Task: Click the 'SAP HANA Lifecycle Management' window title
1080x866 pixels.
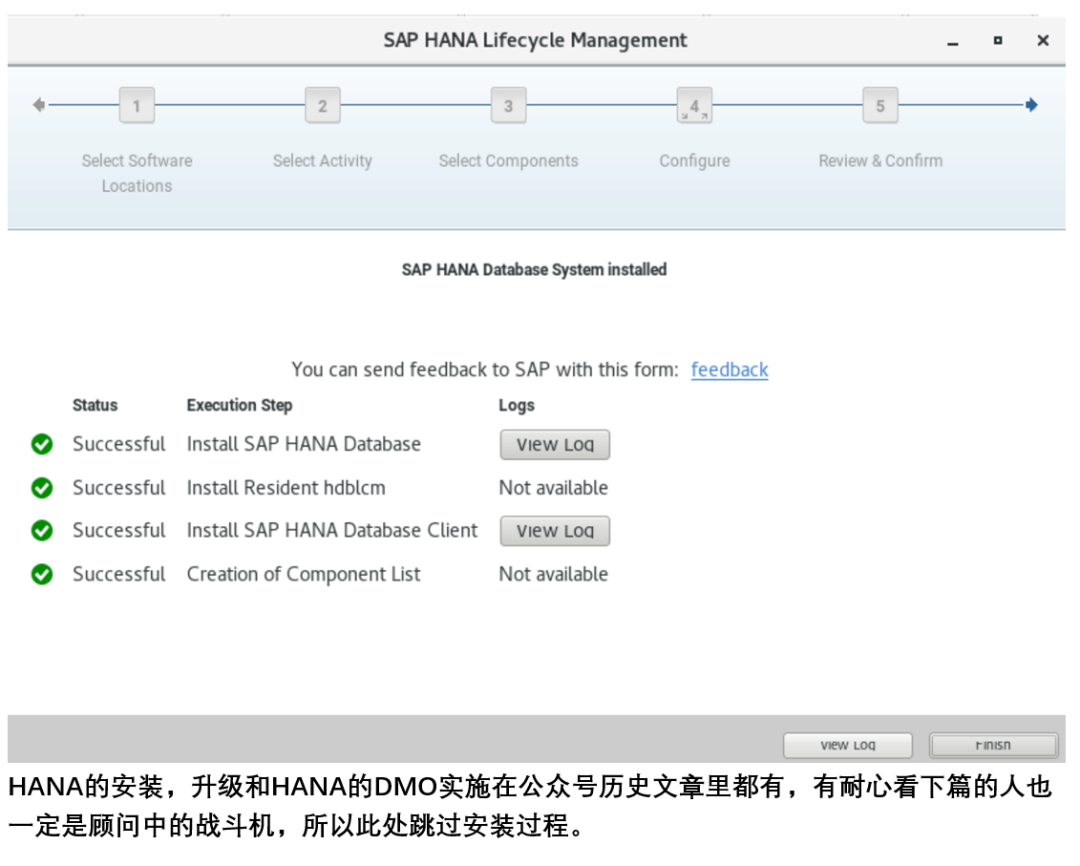Action: click(535, 41)
